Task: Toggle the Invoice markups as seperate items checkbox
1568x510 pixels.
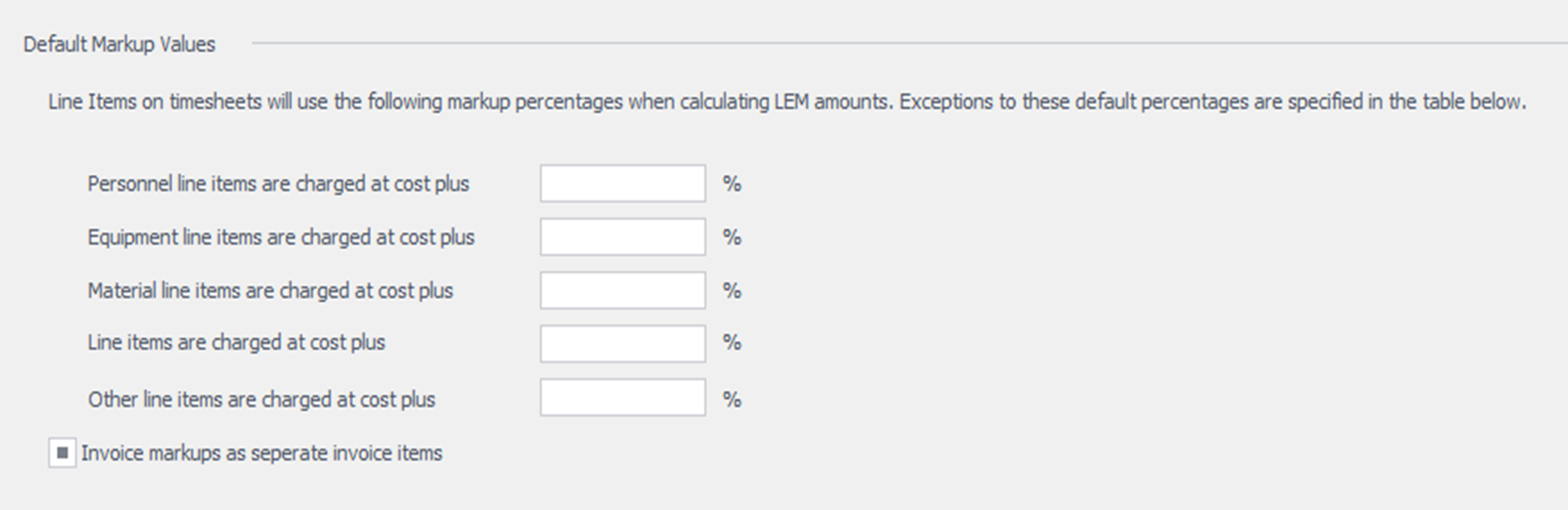Action: (x=62, y=453)
